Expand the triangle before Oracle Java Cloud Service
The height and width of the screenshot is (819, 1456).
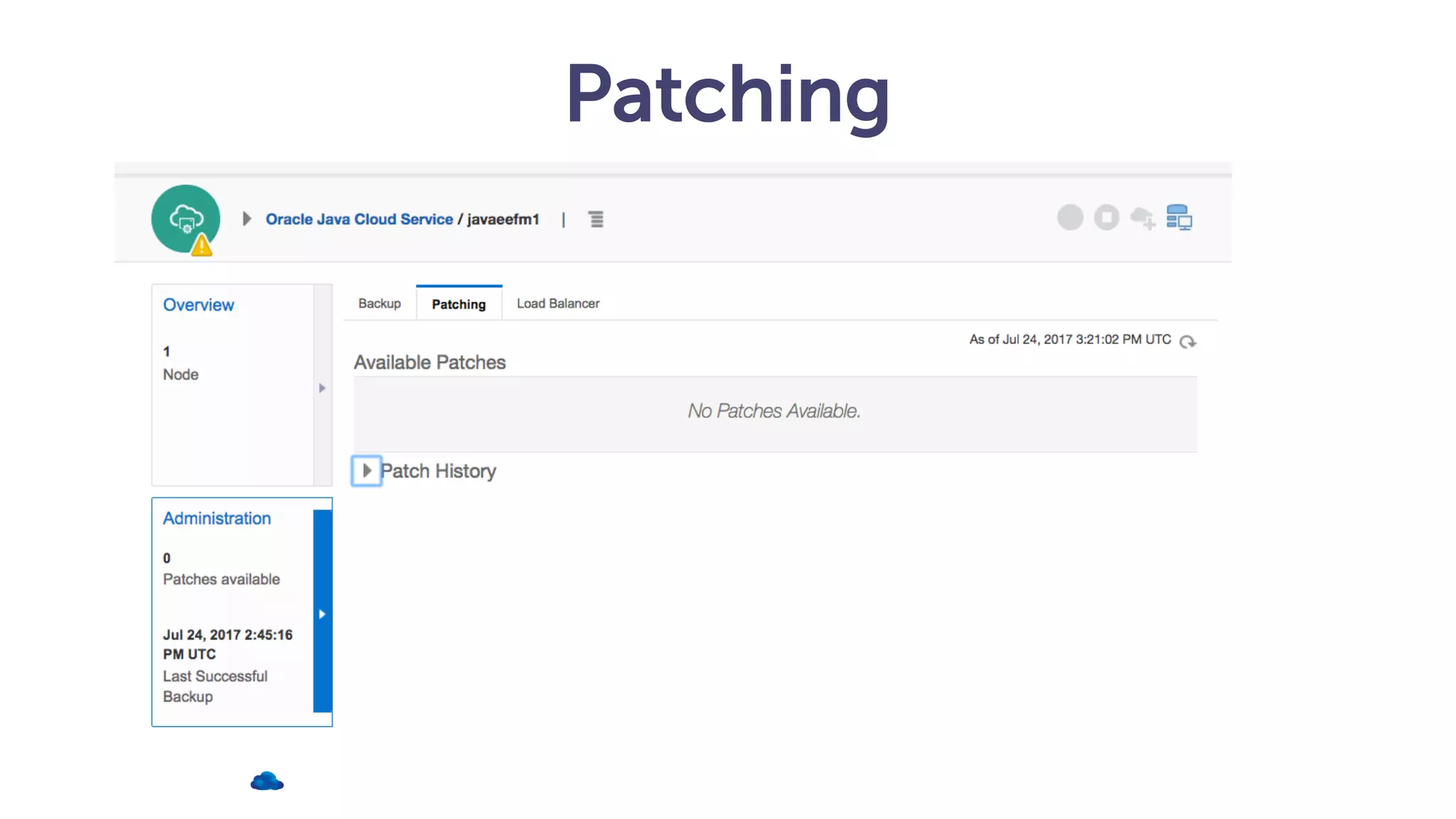click(247, 218)
